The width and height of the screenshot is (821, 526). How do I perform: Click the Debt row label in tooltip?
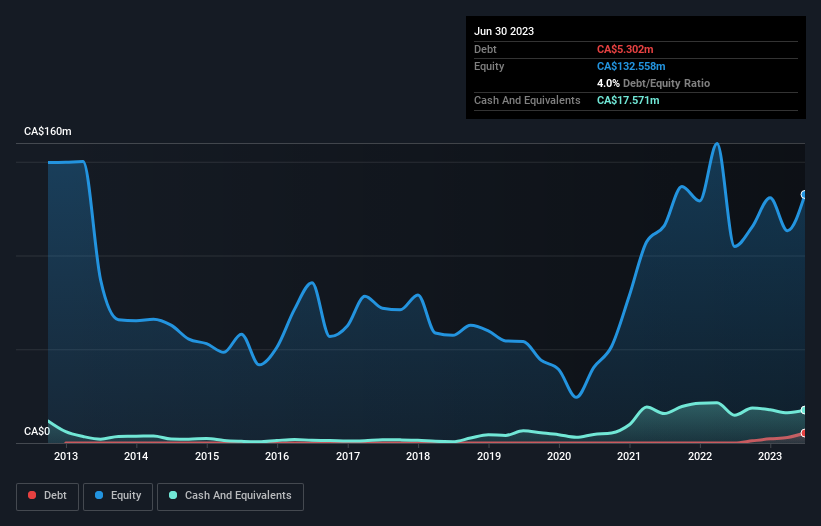click(x=485, y=49)
